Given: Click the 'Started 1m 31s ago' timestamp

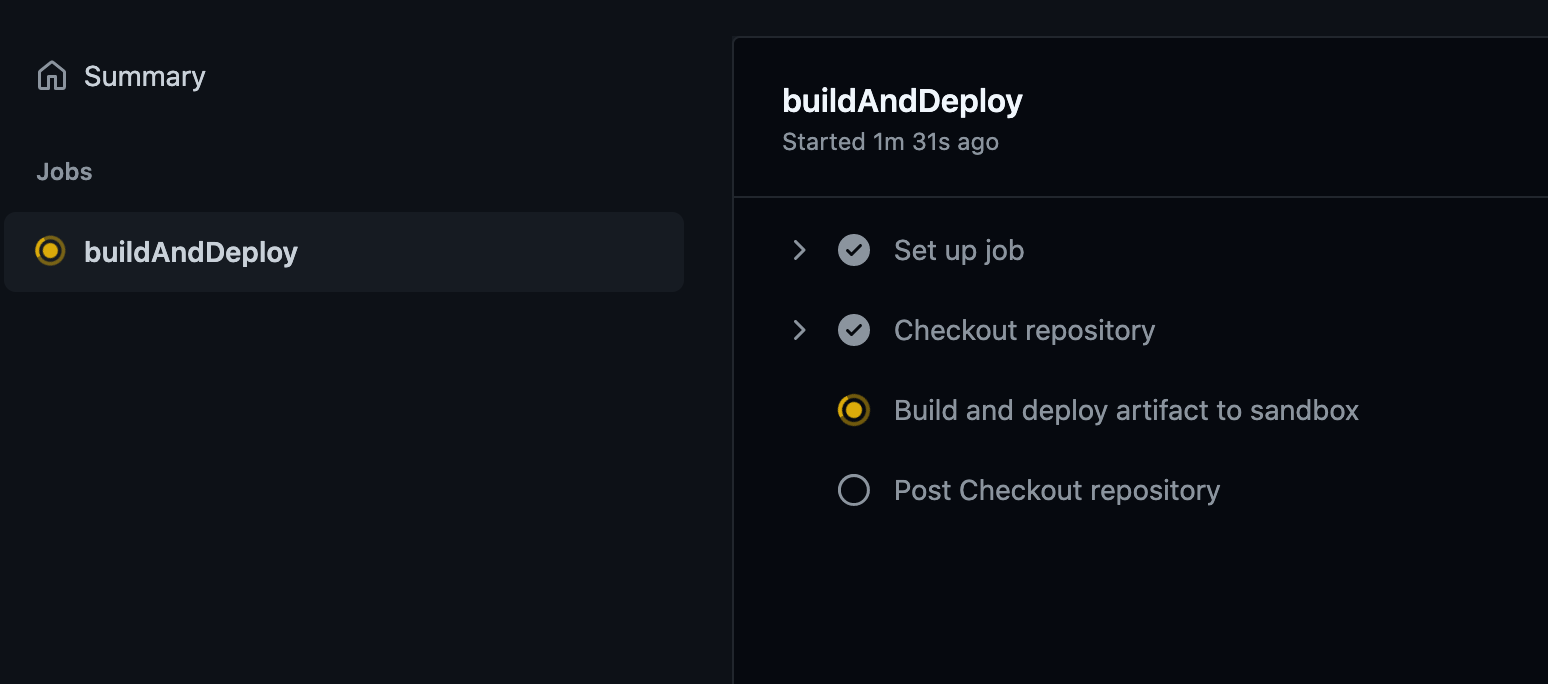Looking at the screenshot, I should tap(890, 142).
